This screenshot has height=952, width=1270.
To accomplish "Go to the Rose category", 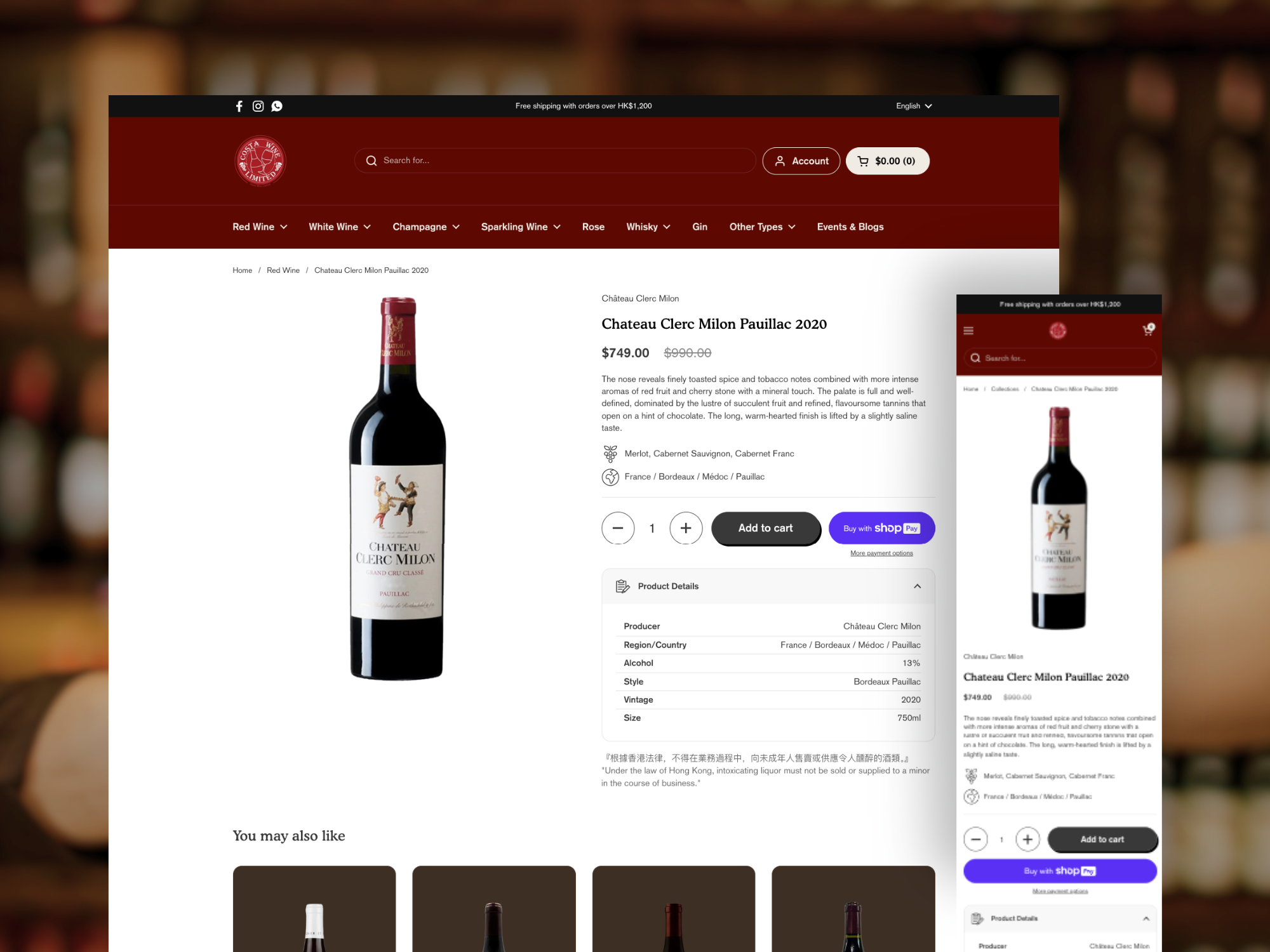I will 593,227.
